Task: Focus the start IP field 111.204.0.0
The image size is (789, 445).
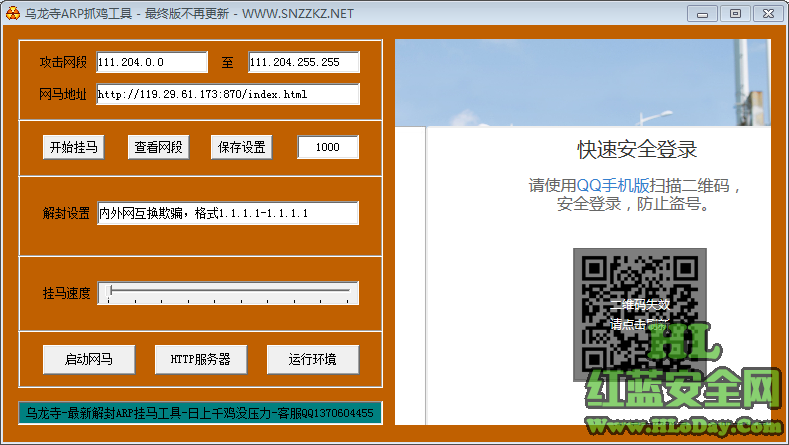Action: coord(152,62)
